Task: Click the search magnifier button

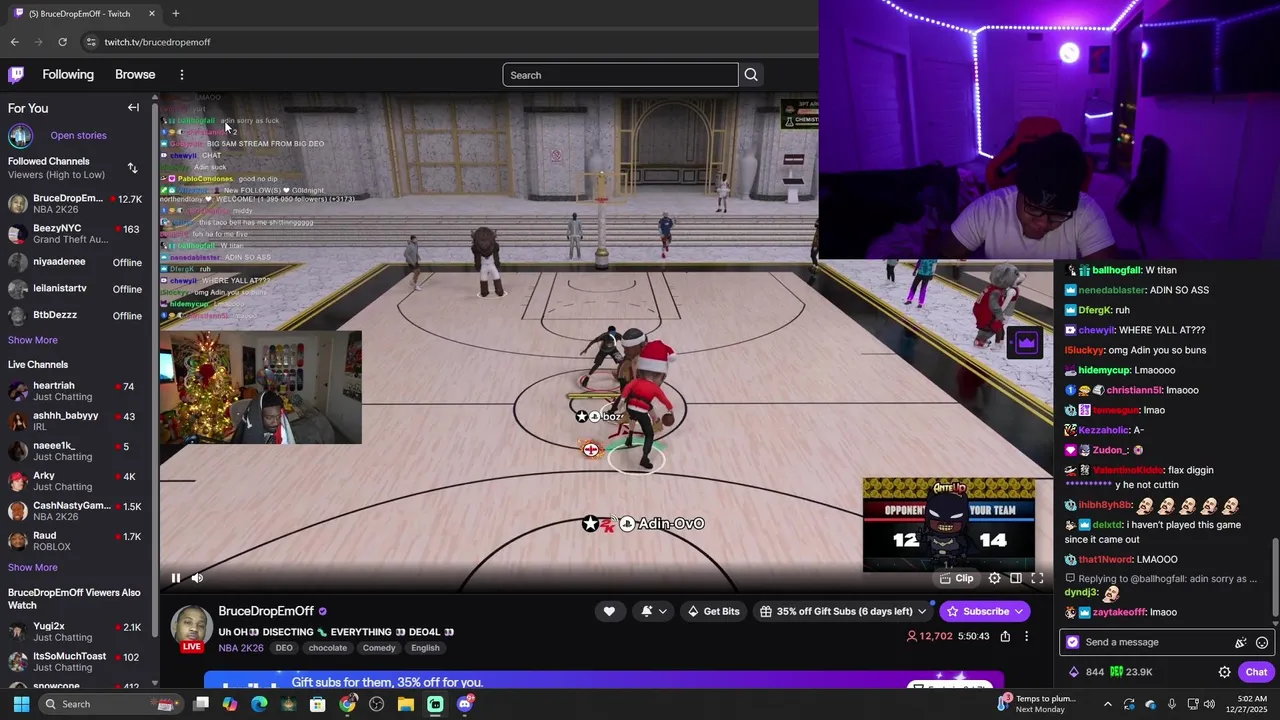Action: pyautogui.click(x=751, y=75)
